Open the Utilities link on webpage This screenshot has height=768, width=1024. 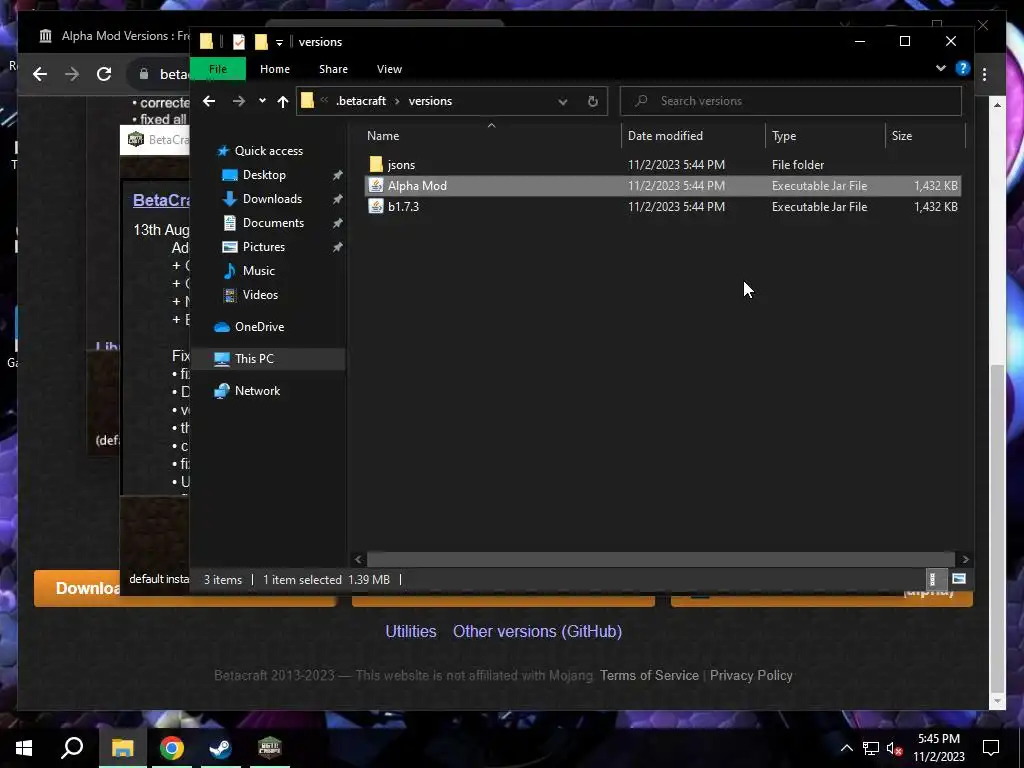(411, 632)
